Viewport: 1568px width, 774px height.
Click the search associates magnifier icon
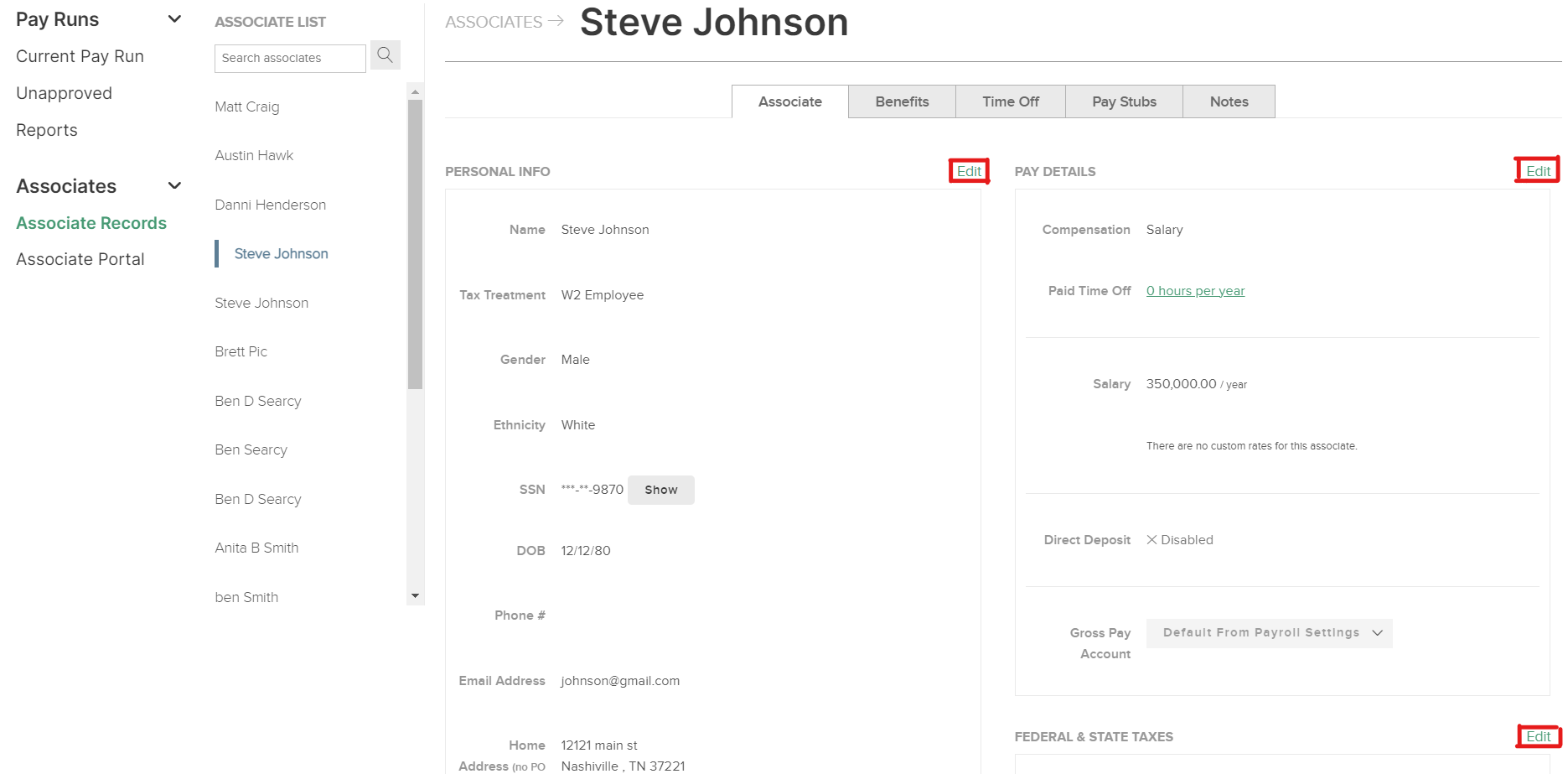tap(385, 55)
